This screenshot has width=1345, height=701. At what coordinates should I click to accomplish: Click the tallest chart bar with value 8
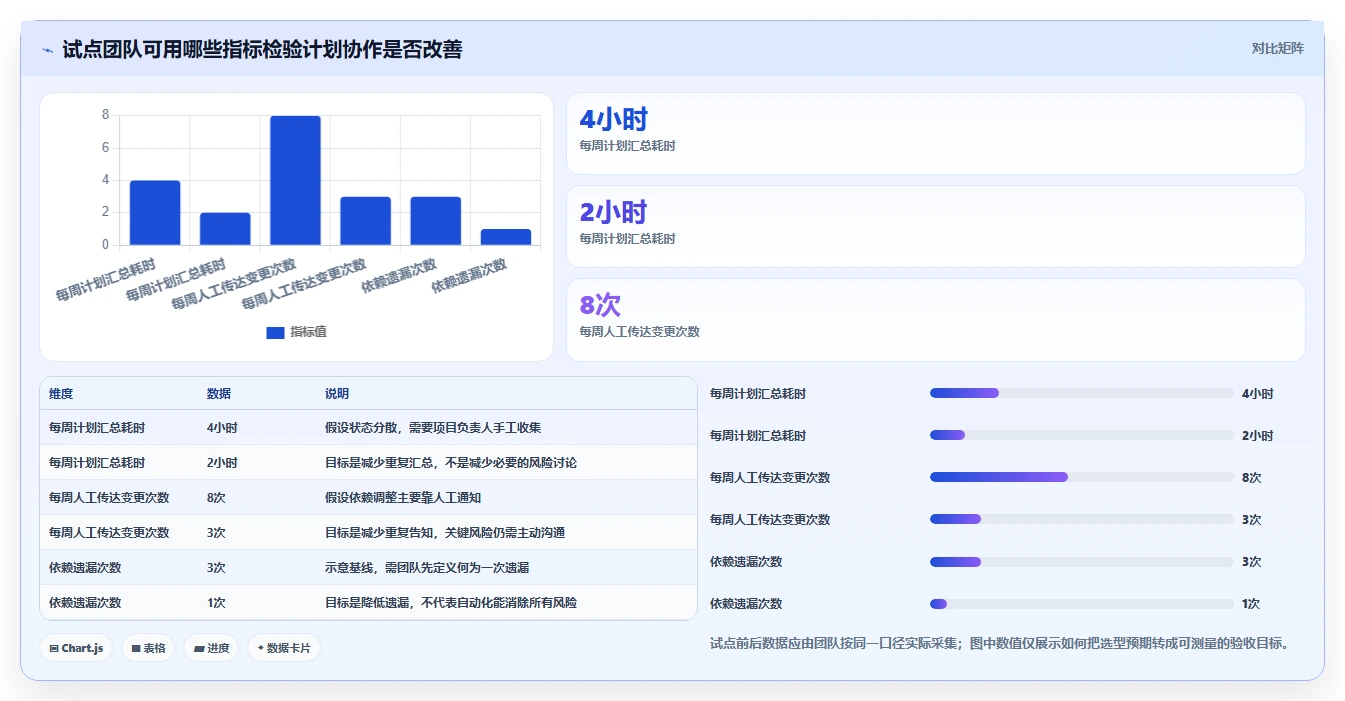[x=295, y=180]
